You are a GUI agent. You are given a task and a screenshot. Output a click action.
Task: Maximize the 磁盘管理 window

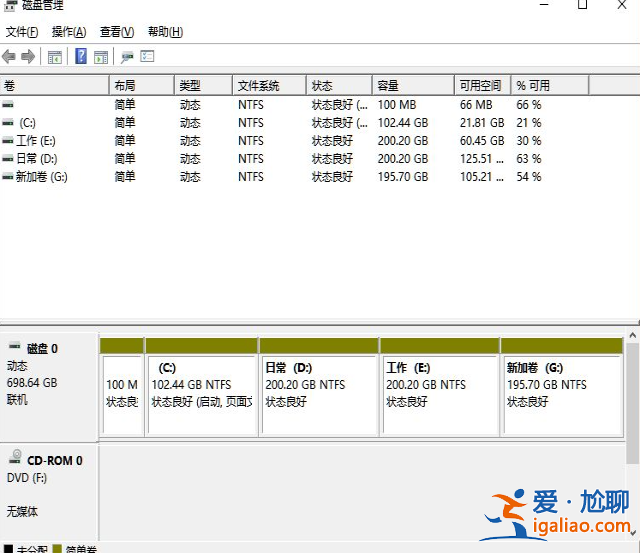click(x=582, y=5)
